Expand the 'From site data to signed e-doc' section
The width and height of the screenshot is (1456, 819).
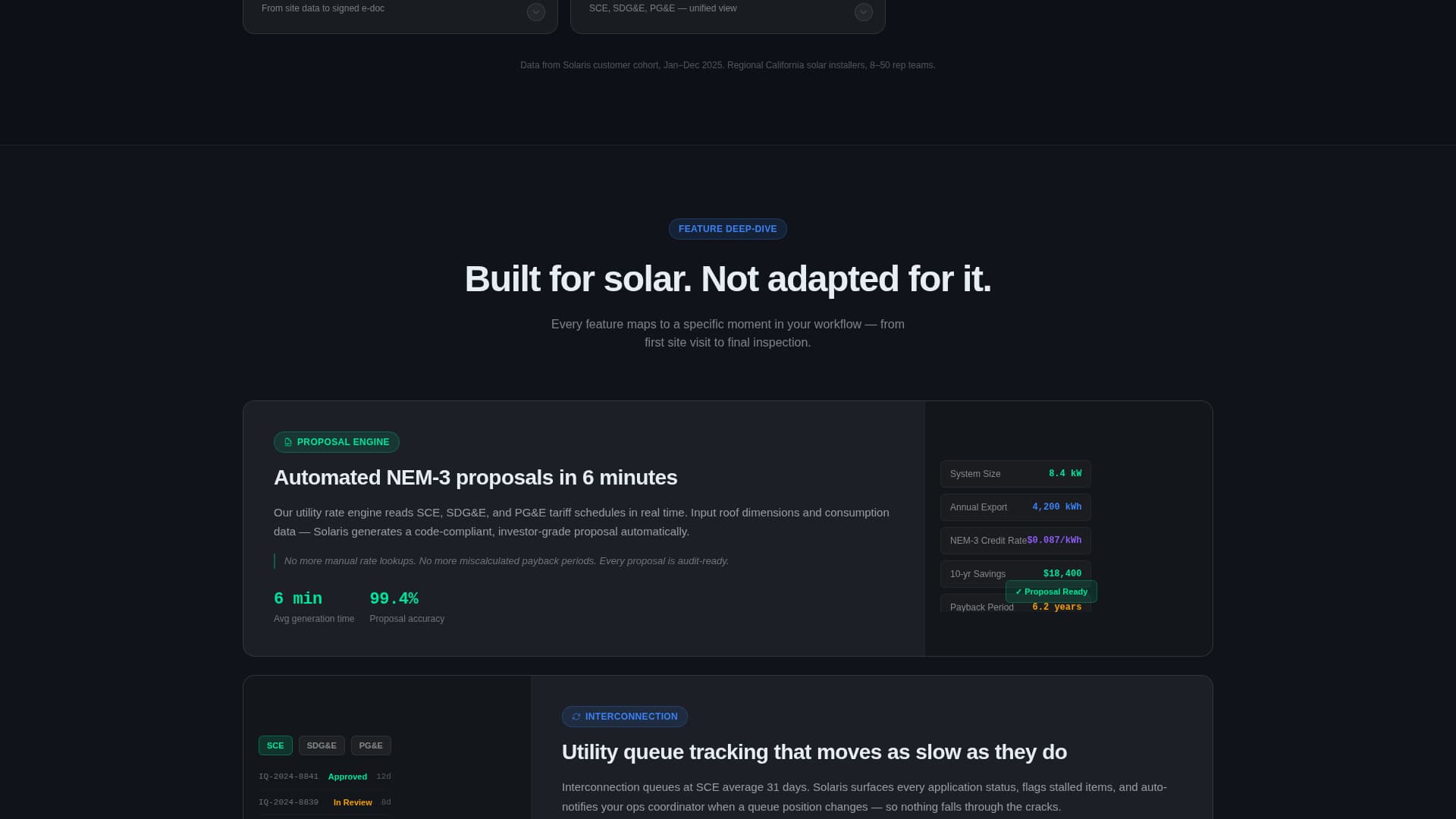click(x=535, y=12)
